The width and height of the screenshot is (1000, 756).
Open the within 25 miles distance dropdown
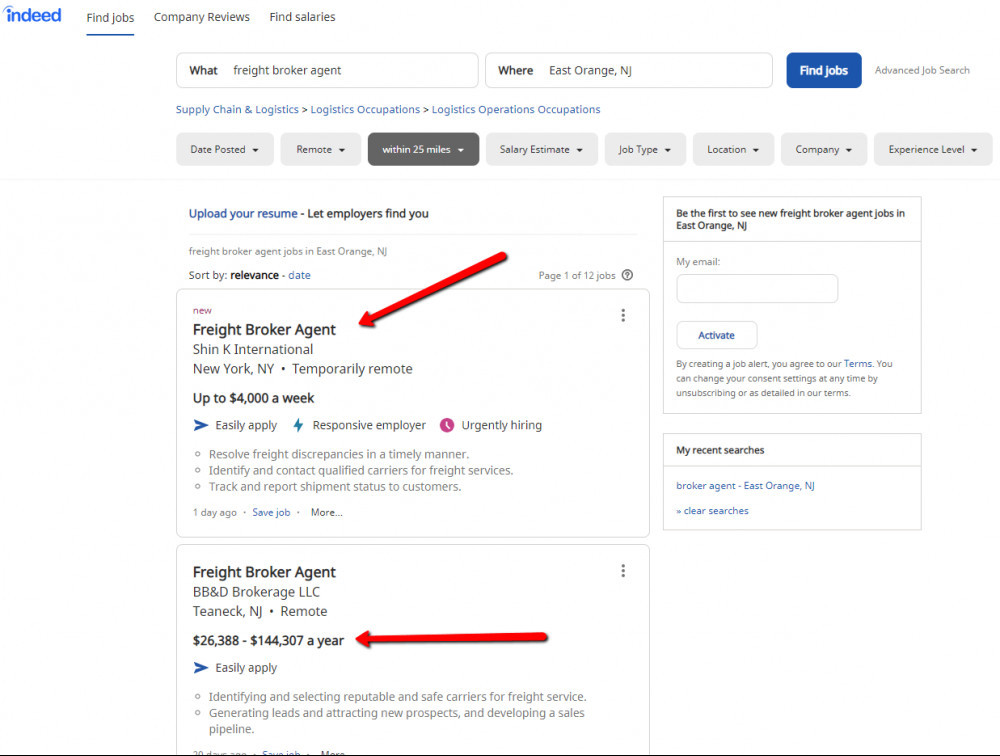click(x=423, y=149)
